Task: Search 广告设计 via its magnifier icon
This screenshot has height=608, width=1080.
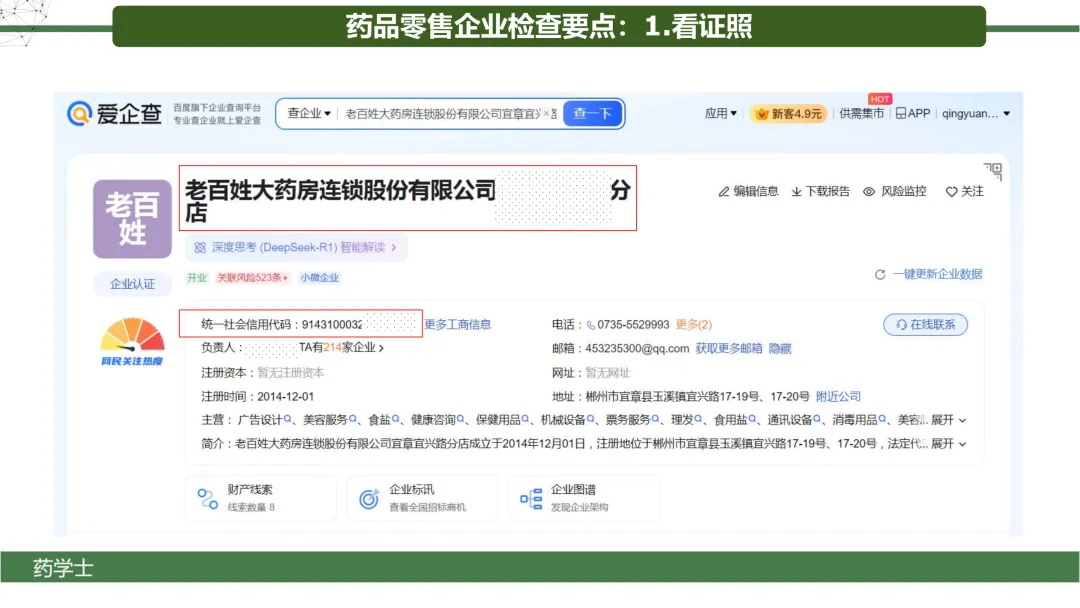Action: pos(287,419)
